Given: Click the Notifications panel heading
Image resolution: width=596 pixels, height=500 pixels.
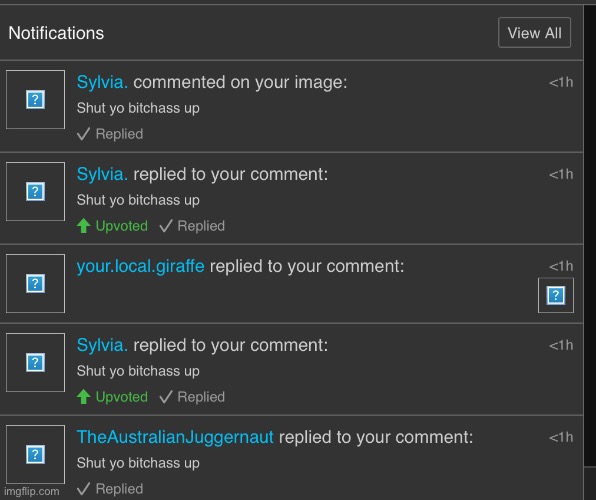Looking at the screenshot, I should tap(56, 33).
